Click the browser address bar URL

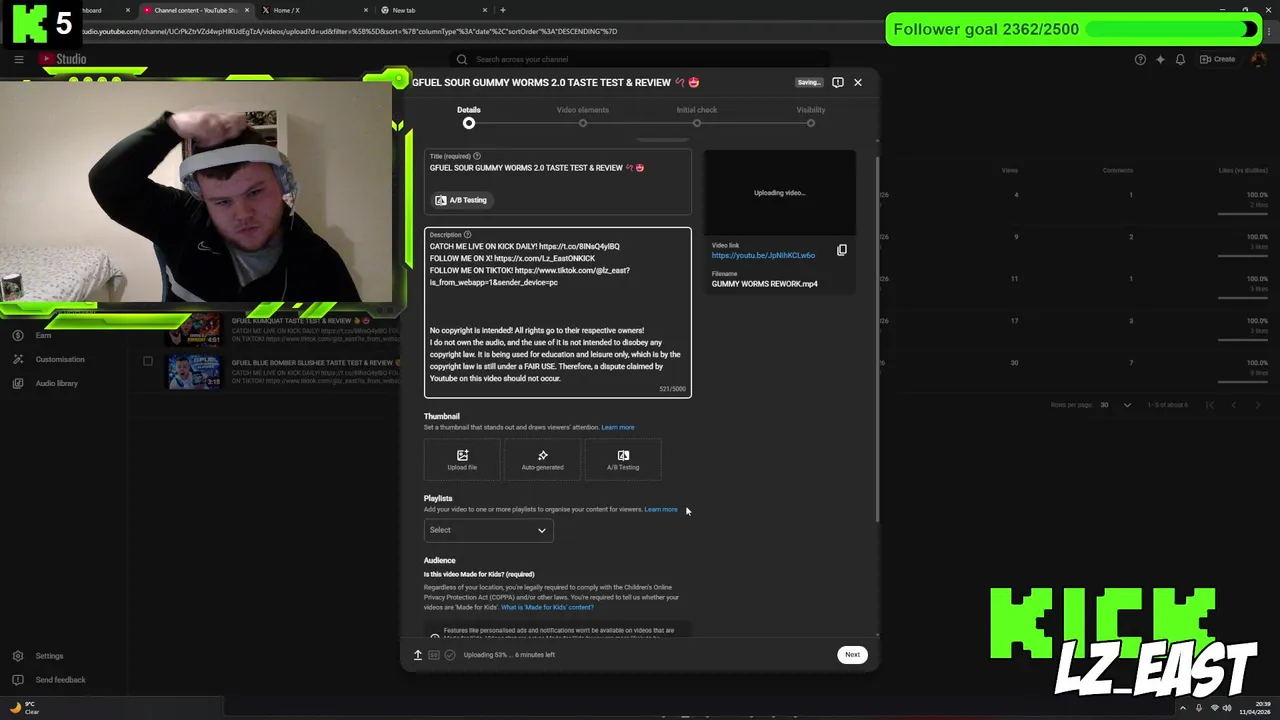point(350,31)
